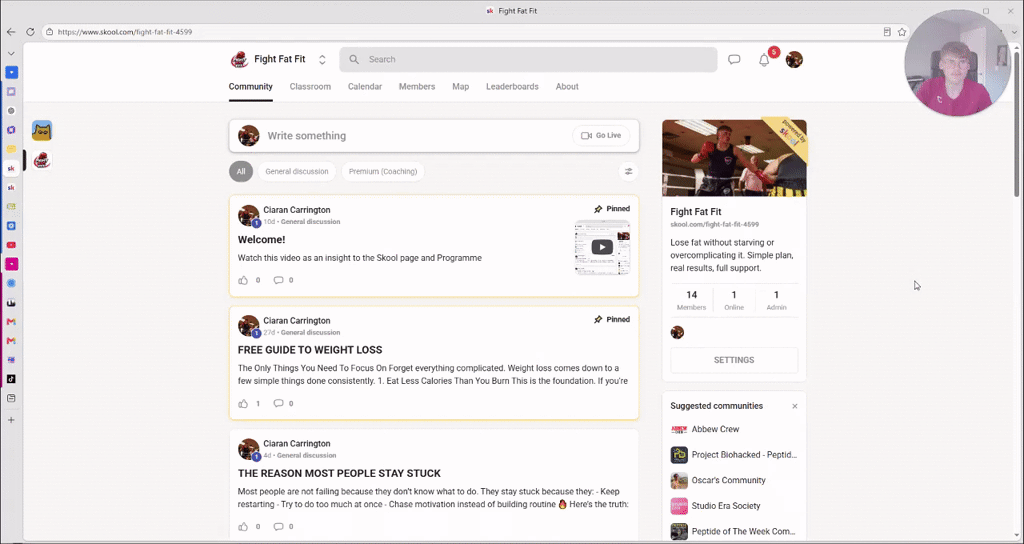Viewport: 1024px width, 544px height.
Task: Switch to the Classroom tab
Action: pyautogui.click(x=310, y=87)
